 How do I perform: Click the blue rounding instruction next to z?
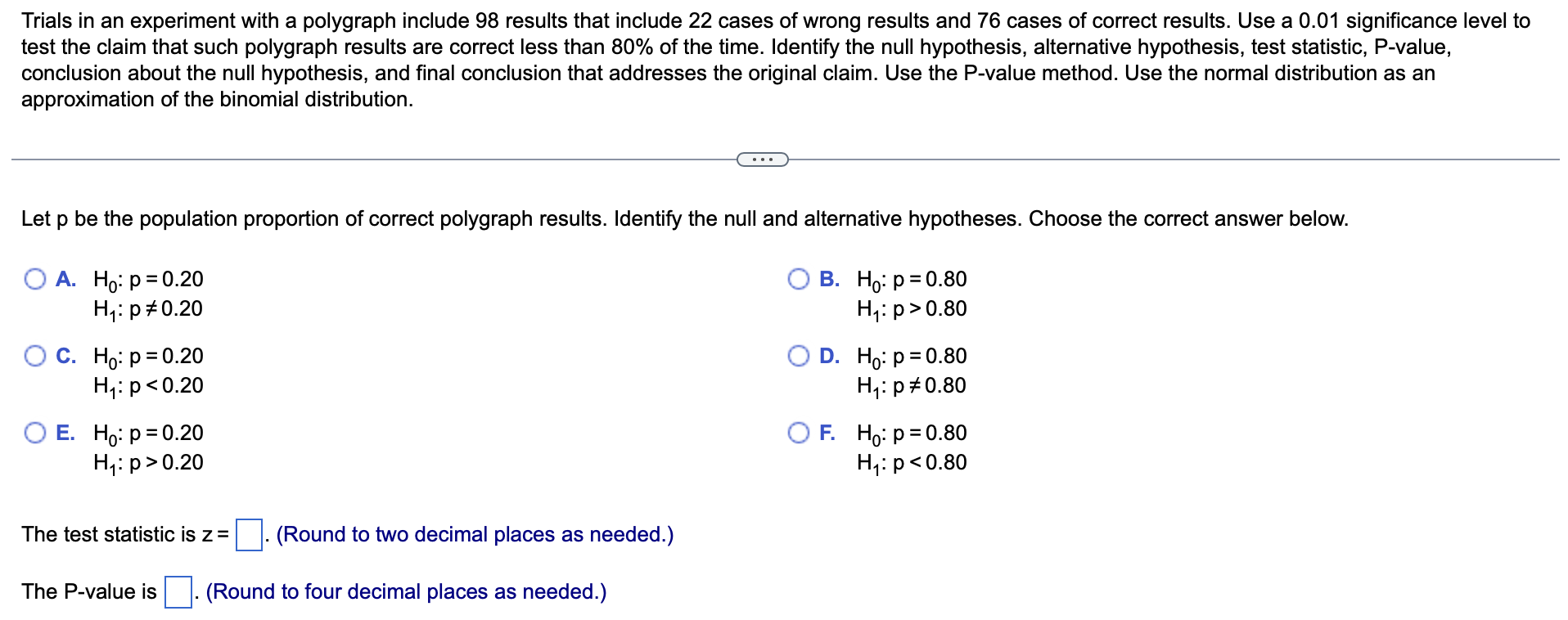475,534
